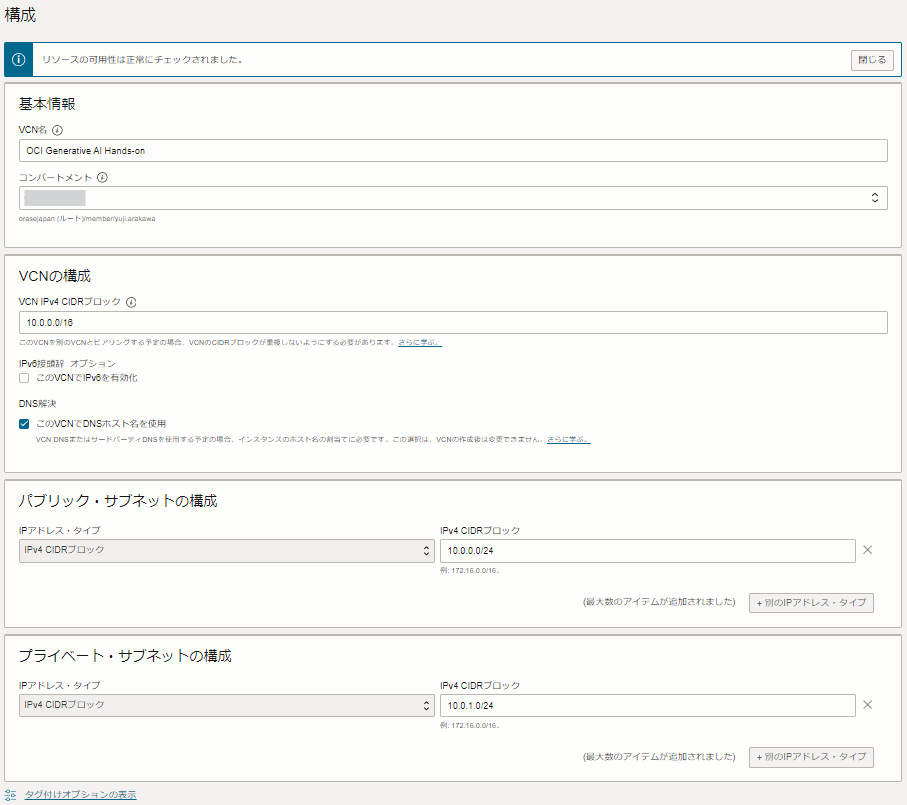This screenshot has height=805, width=907.
Task: Remove the public subnet CIDR with the X icon
Action: [867, 550]
